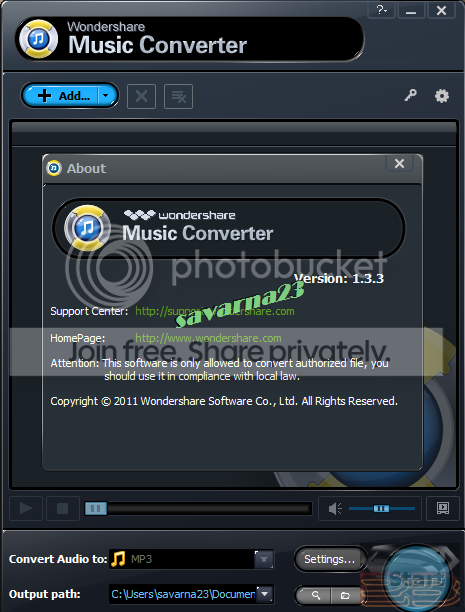Image resolution: width=465 pixels, height=612 pixels.
Task: Expand the Output path dropdown
Action: click(x=264, y=594)
